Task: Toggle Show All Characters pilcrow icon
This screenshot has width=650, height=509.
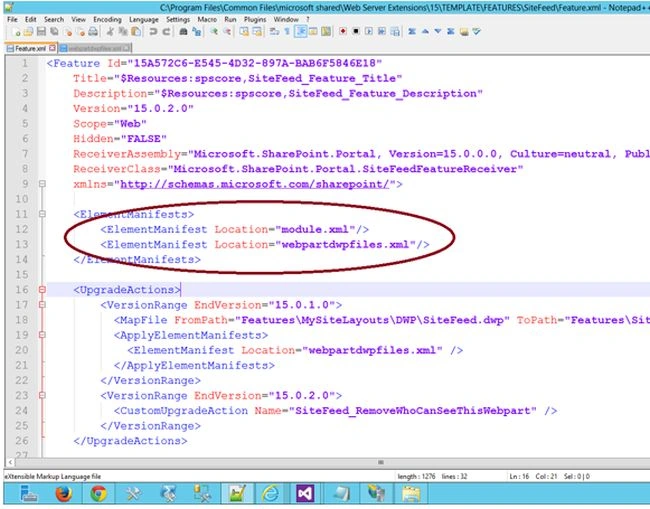Action: 287,32
